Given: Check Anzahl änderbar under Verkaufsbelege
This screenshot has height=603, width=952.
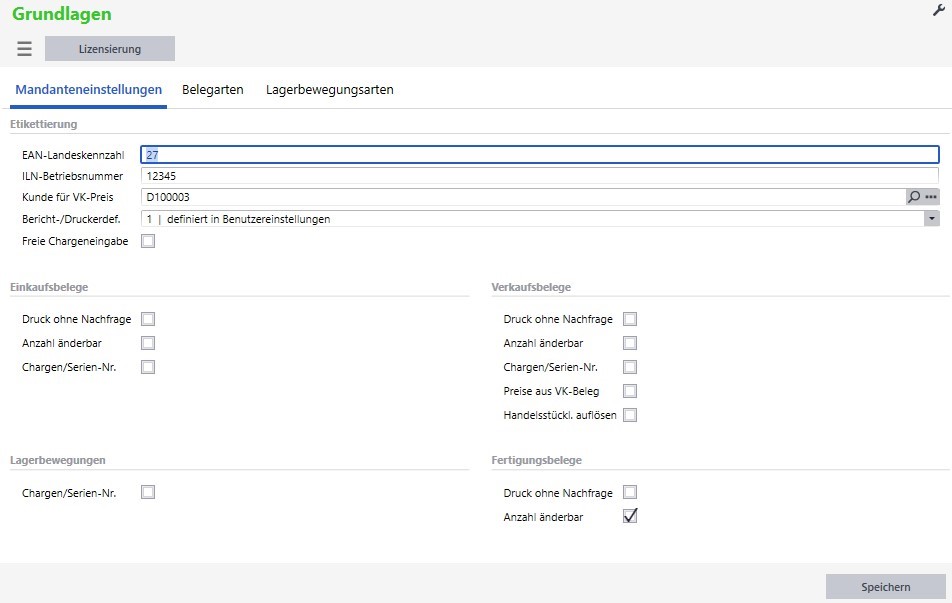Looking at the screenshot, I should (x=630, y=343).
